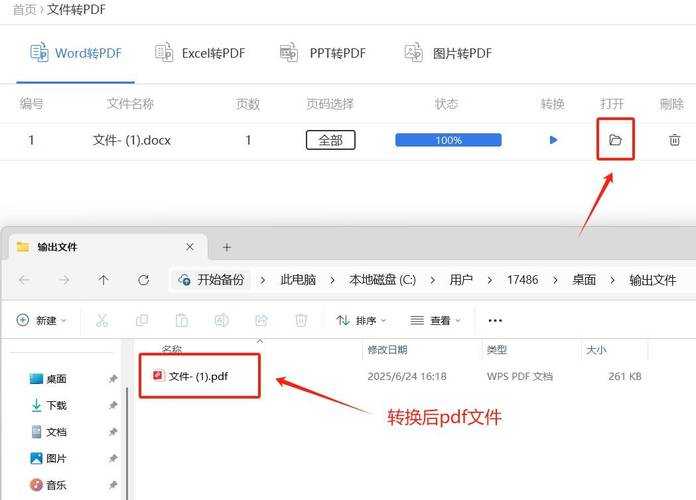
Task: Click the Excel转PDF icon
Action: [x=164, y=52]
